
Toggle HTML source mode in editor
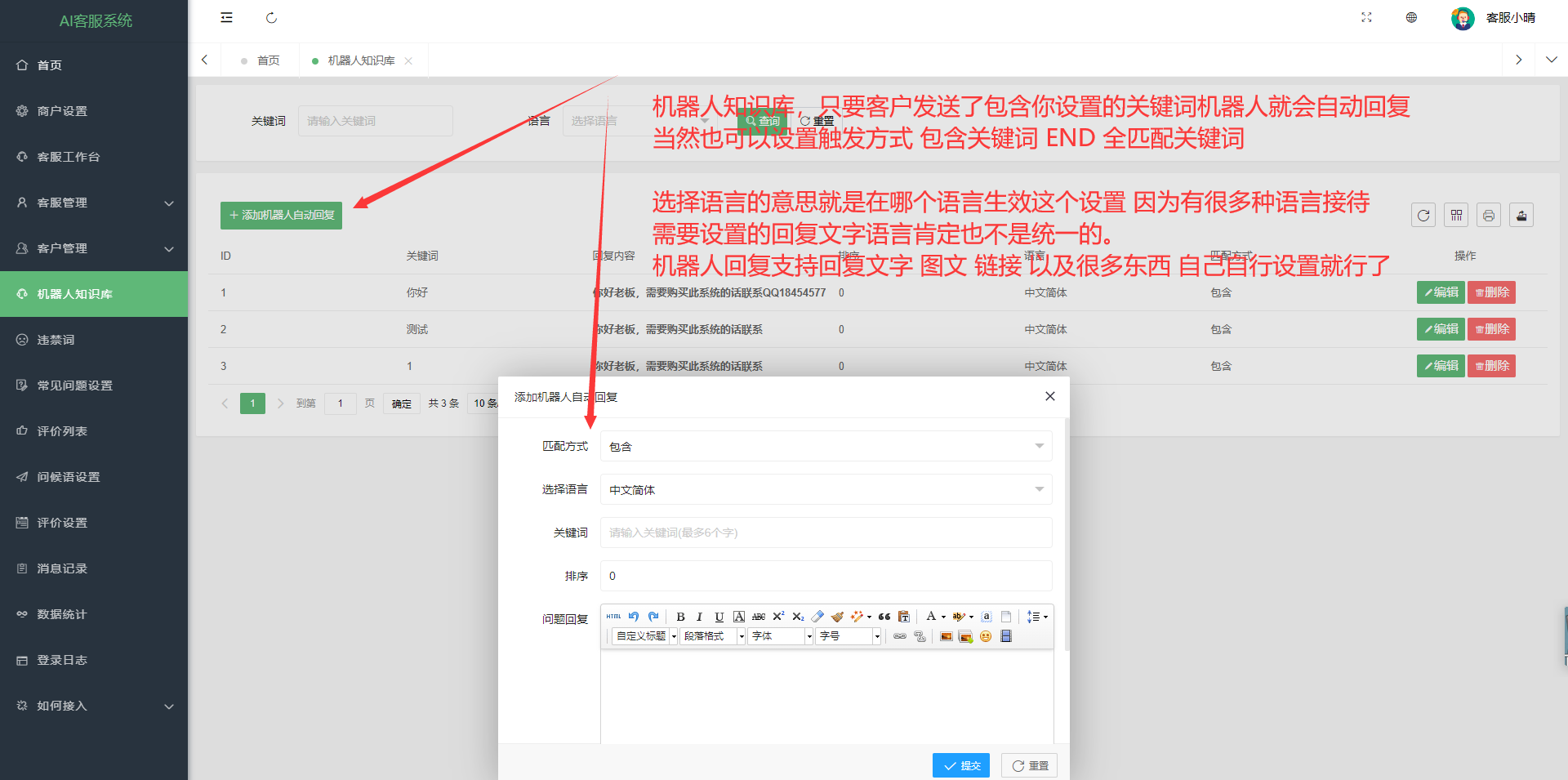click(x=613, y=617)
